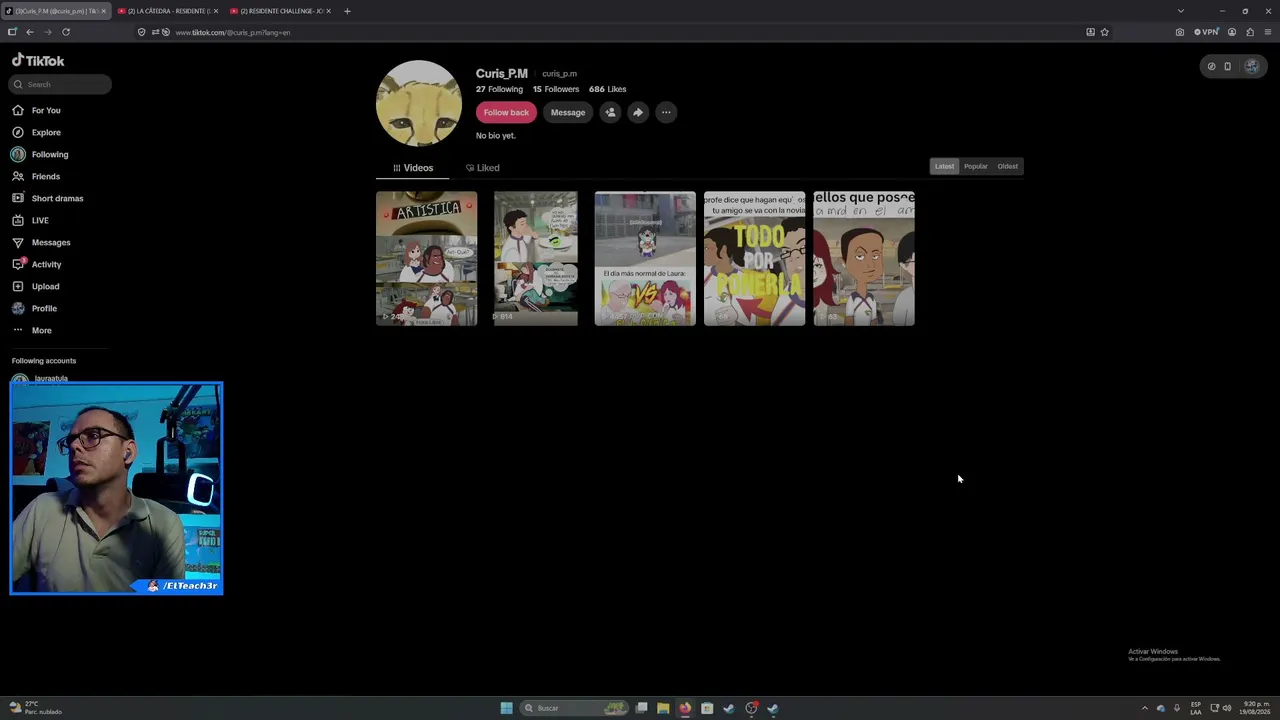Screen dimensions: 1280x720
Task: Click the browser address bar URL
Action: click(233, 32)
